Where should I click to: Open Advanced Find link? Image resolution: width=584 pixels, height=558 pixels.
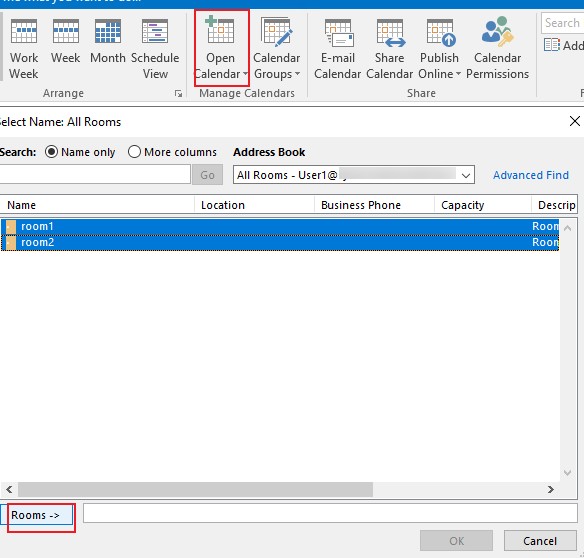click(531, 175)
